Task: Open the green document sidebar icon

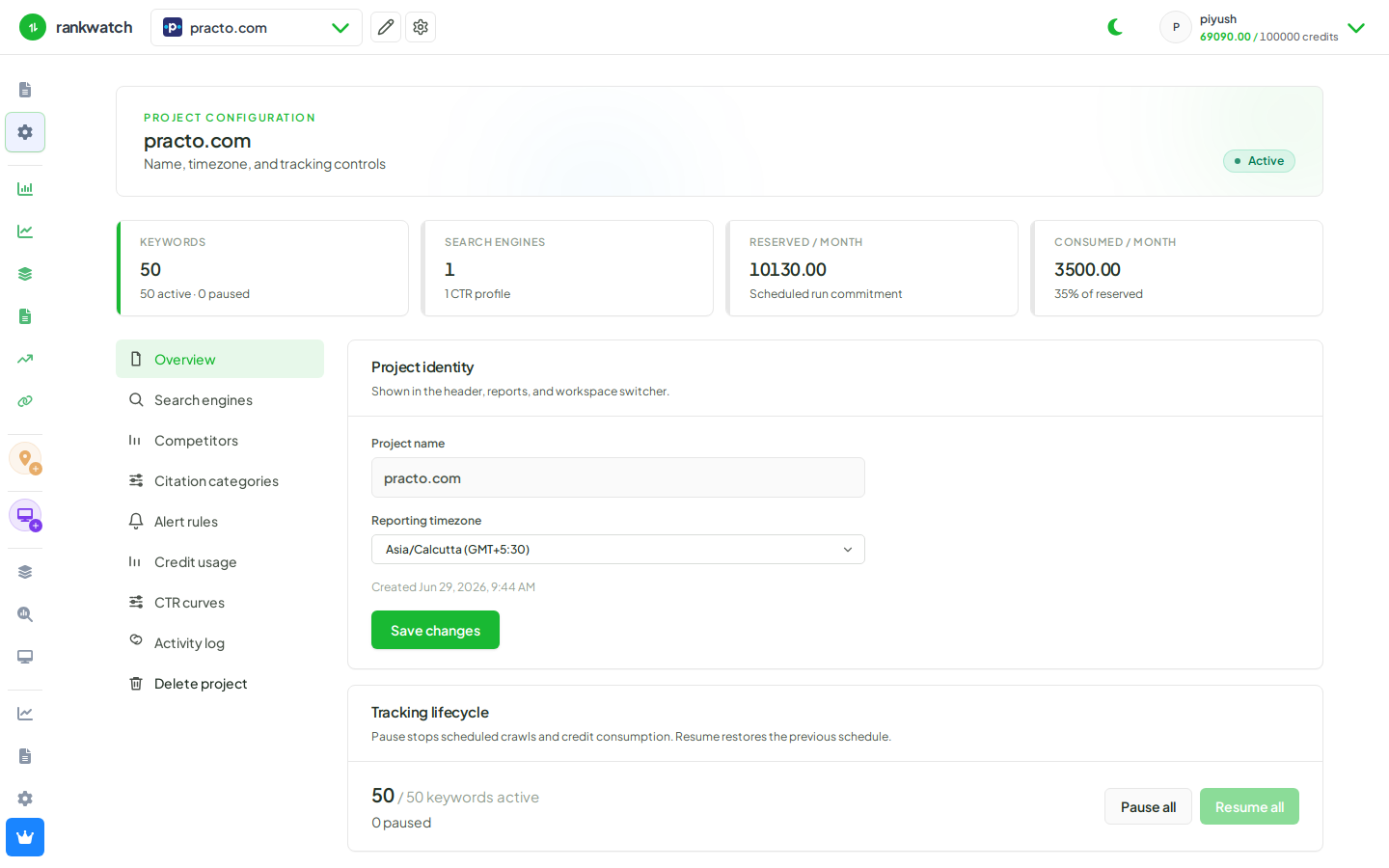Action: pyautogui.click(x=25, y=316)
